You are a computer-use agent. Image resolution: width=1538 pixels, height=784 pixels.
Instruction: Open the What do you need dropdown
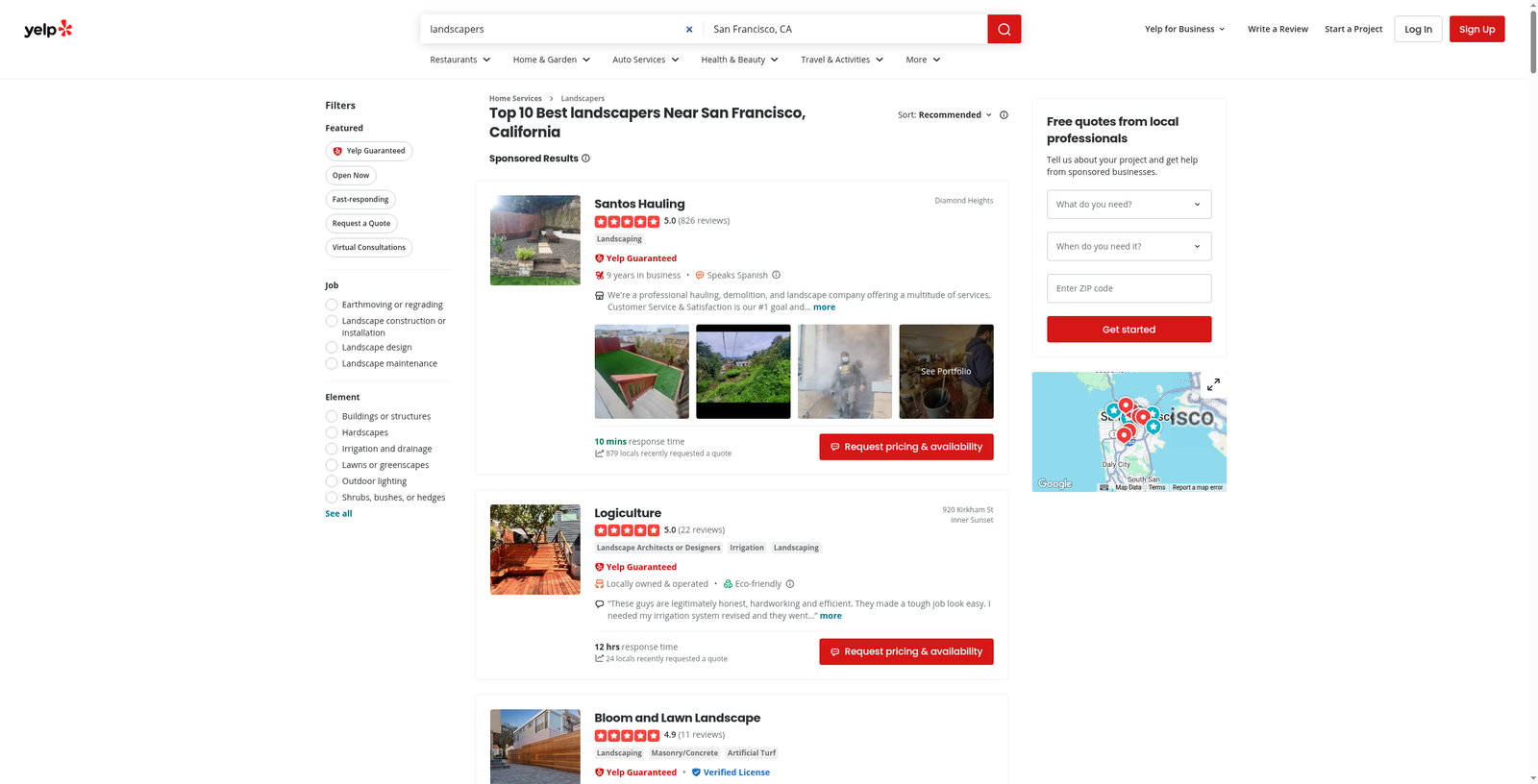(1129, 204)
